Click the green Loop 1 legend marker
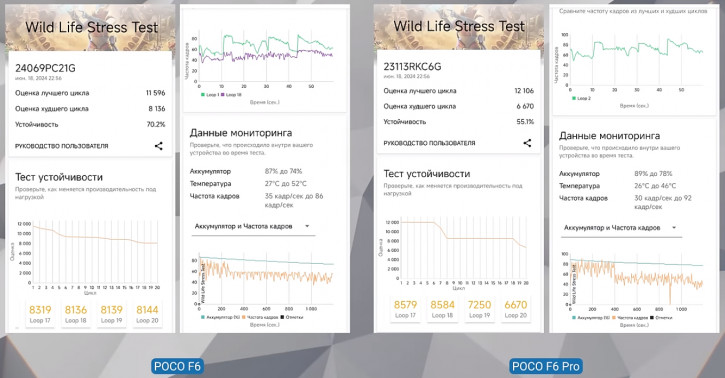This screenshot has width=725, height=378. point(203,95)
